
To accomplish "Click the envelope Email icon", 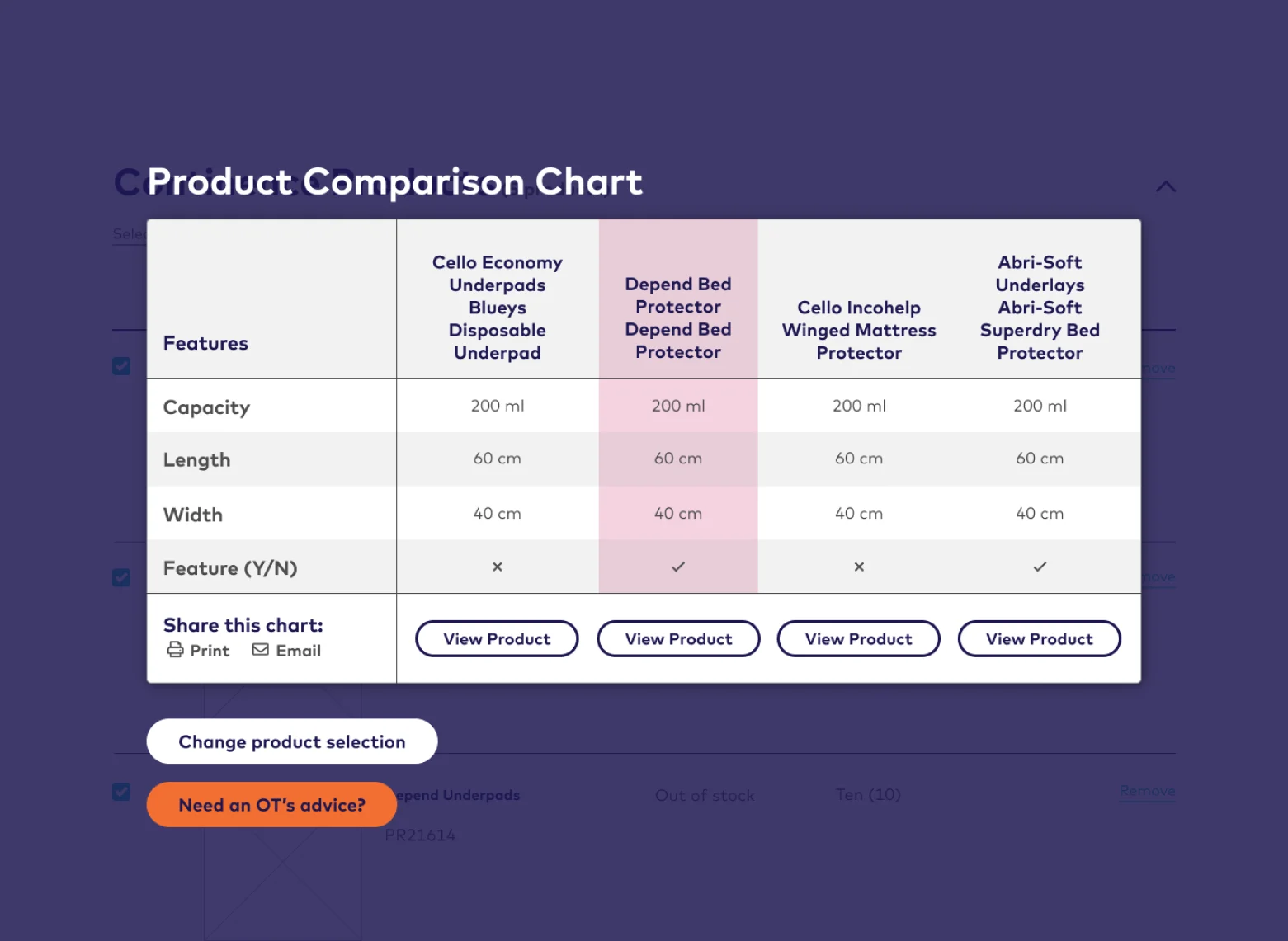I will [x=261, y=650].
